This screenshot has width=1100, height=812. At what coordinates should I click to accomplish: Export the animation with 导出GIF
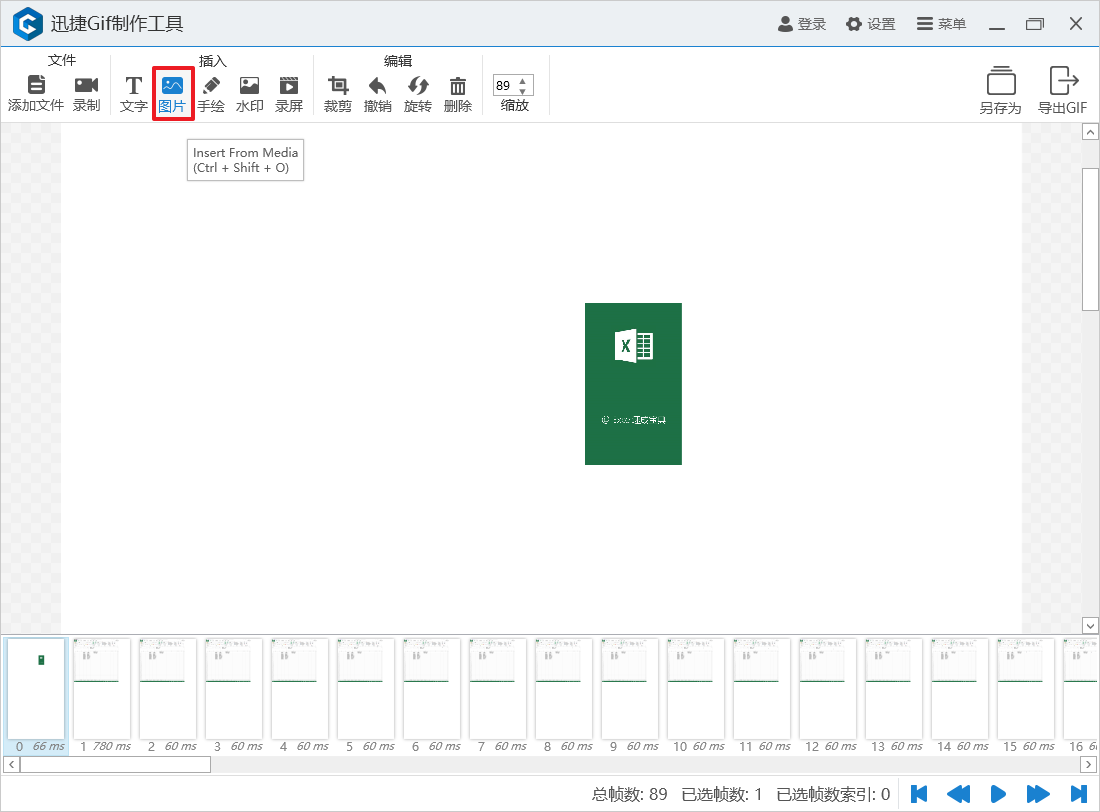1062,91
